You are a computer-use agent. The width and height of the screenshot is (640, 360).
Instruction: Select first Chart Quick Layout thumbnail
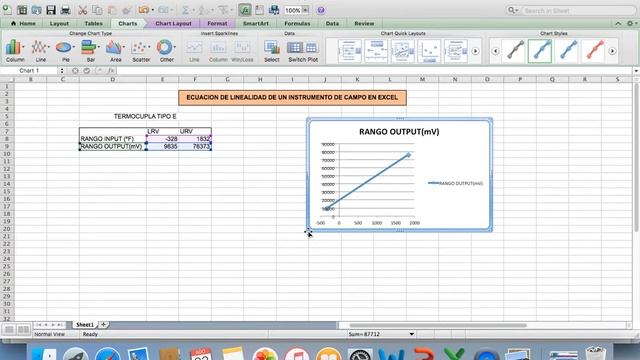click(350, 51)
